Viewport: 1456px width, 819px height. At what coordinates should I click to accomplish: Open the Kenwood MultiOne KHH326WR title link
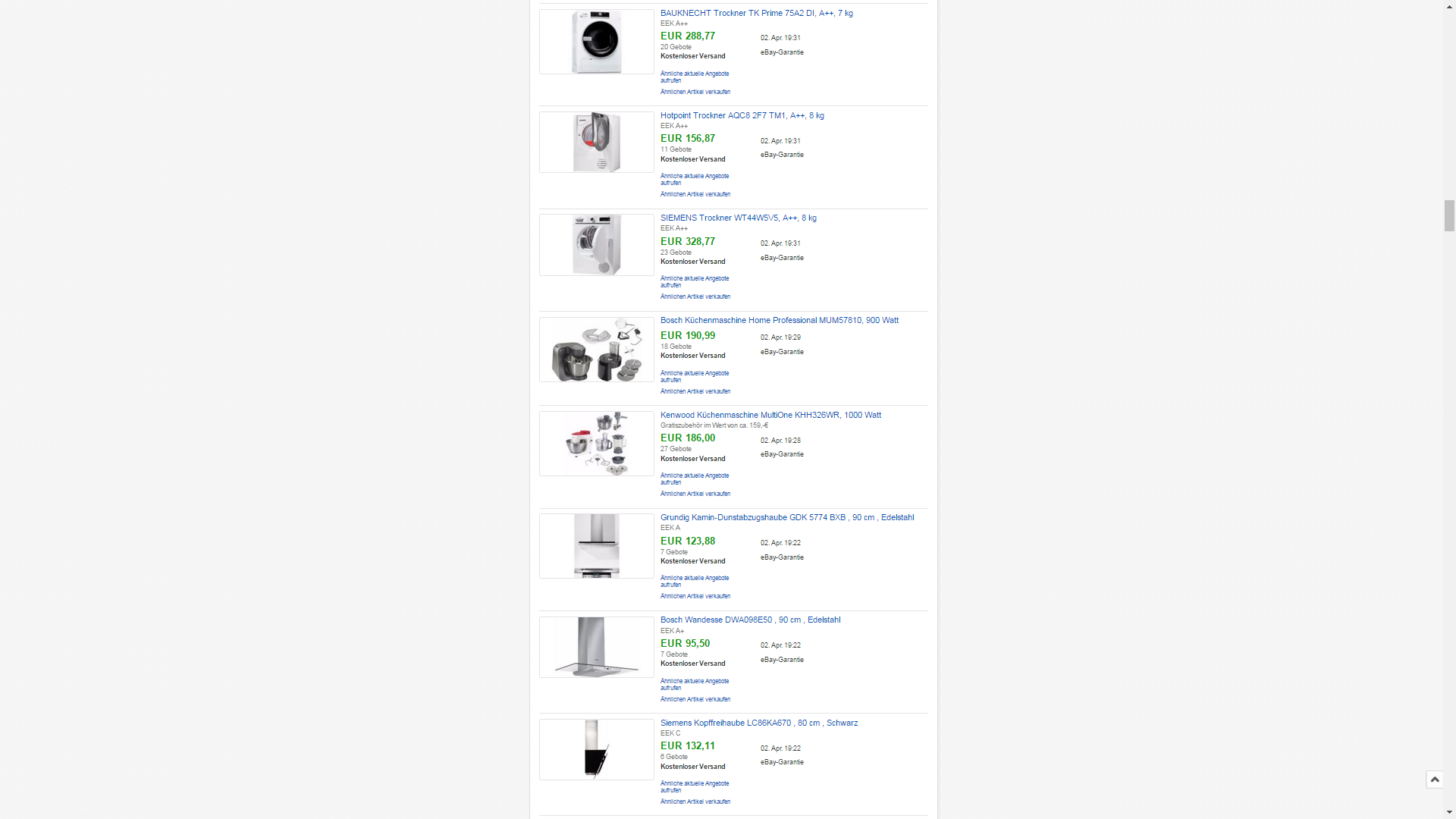[770, 415]
